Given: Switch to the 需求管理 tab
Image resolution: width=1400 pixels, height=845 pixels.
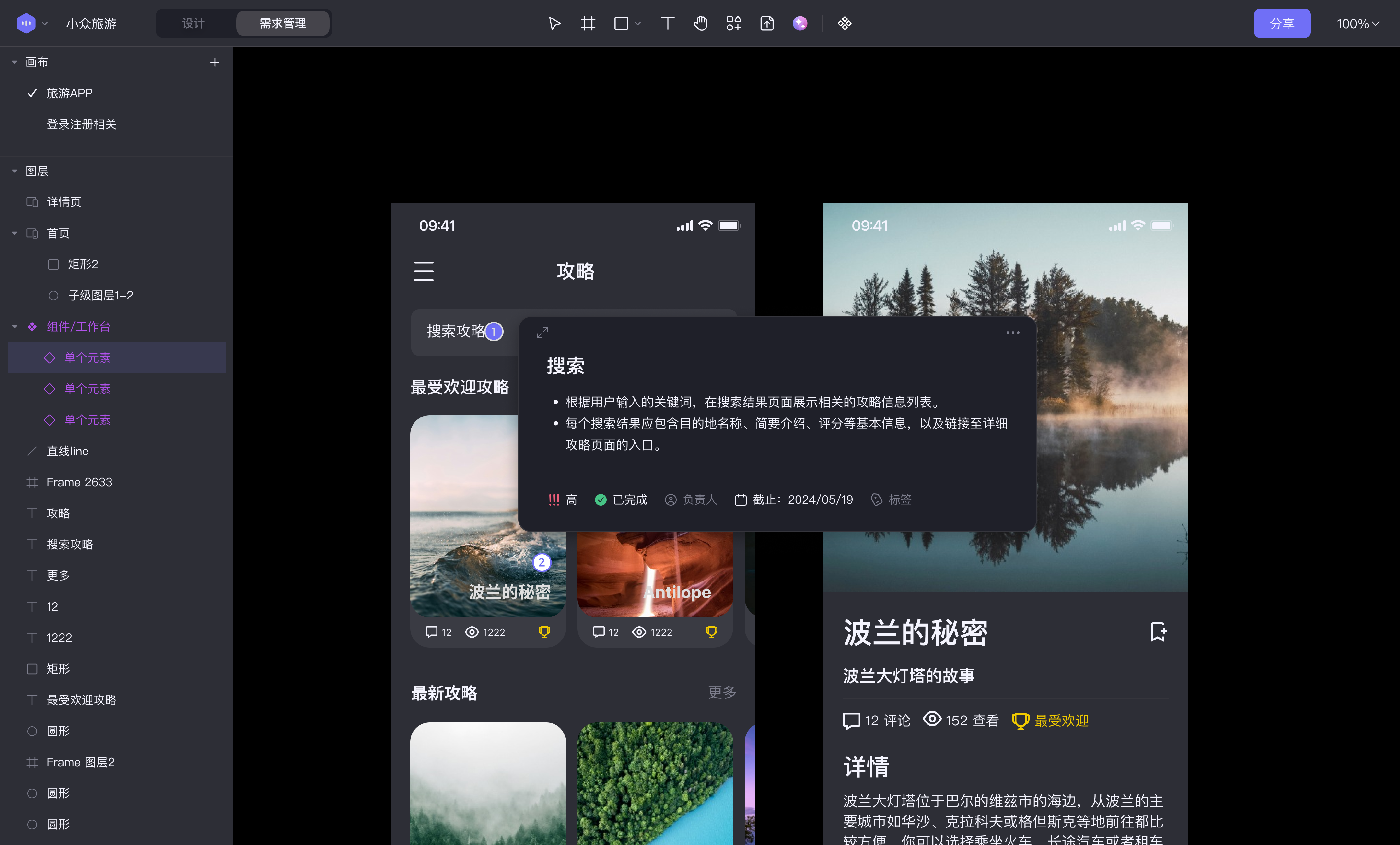Looking at the screenshot, I should click(x=282, y=23).
